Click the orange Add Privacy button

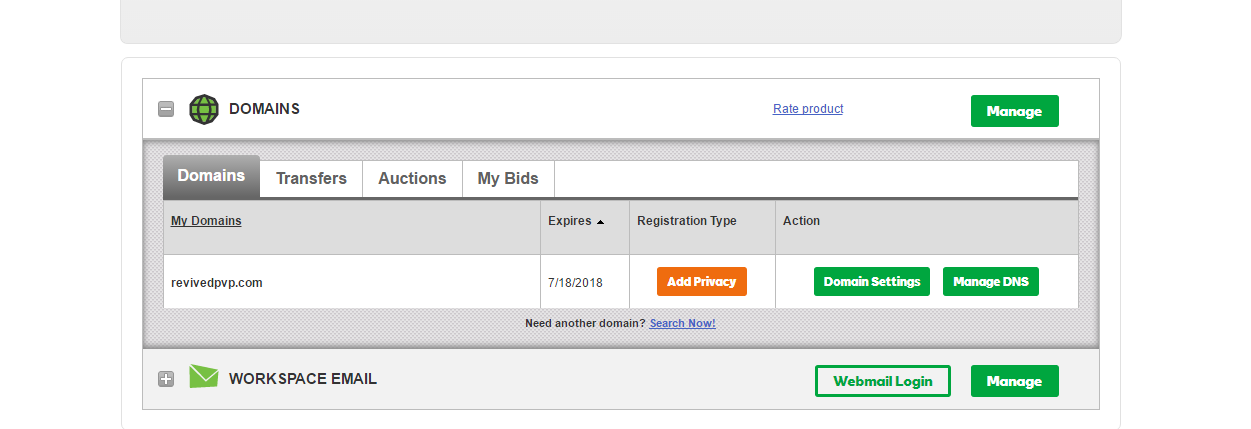pos(702,282)
